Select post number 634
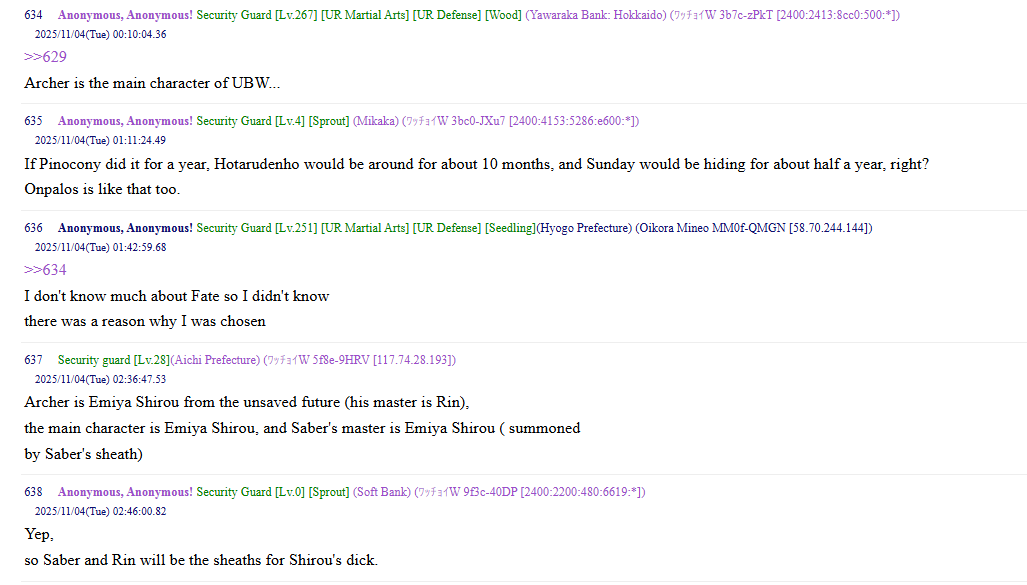 click(33, 15)
